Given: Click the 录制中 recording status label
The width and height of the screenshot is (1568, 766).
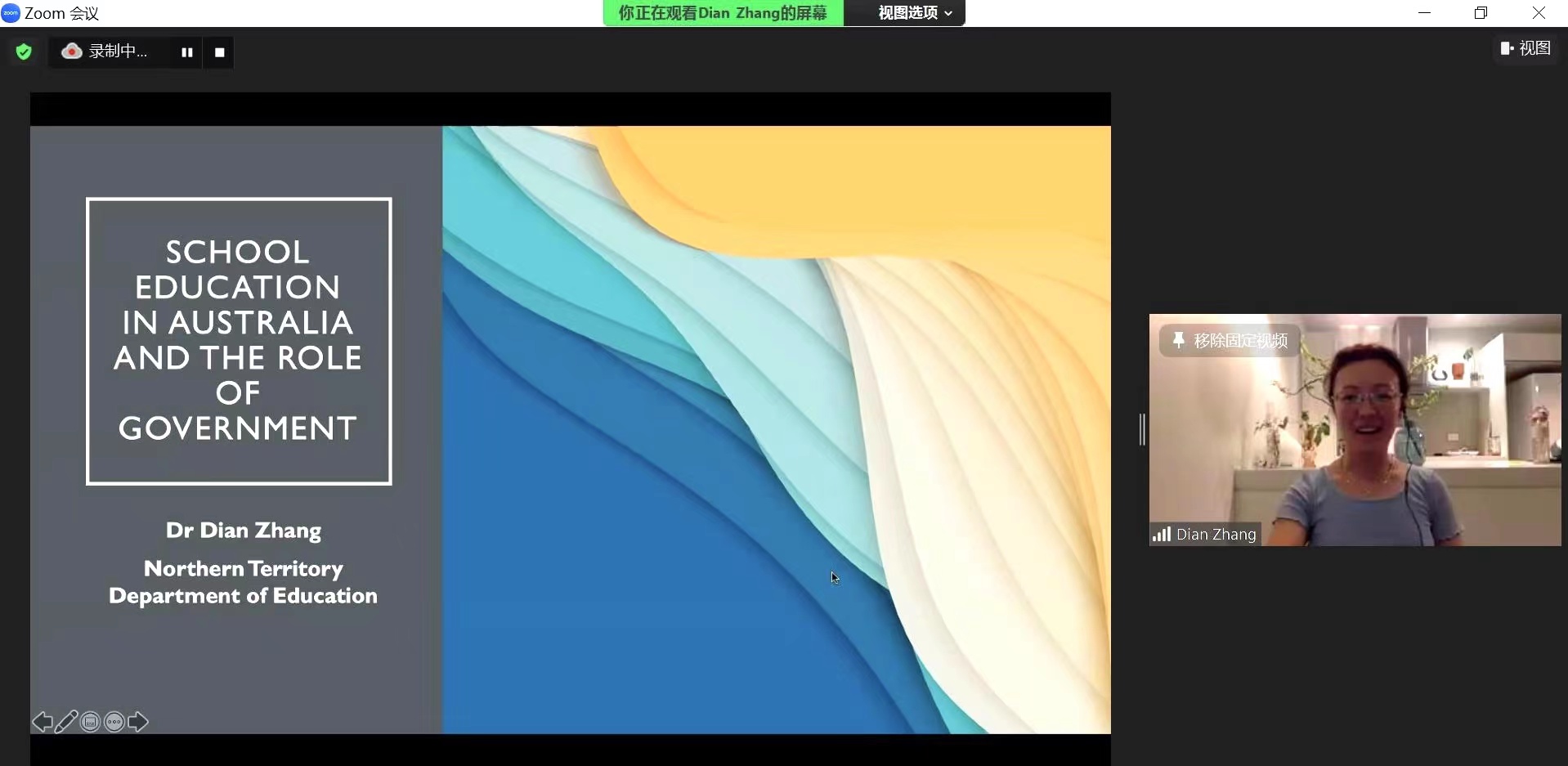Looking at the screenshot, I should 118,52.
